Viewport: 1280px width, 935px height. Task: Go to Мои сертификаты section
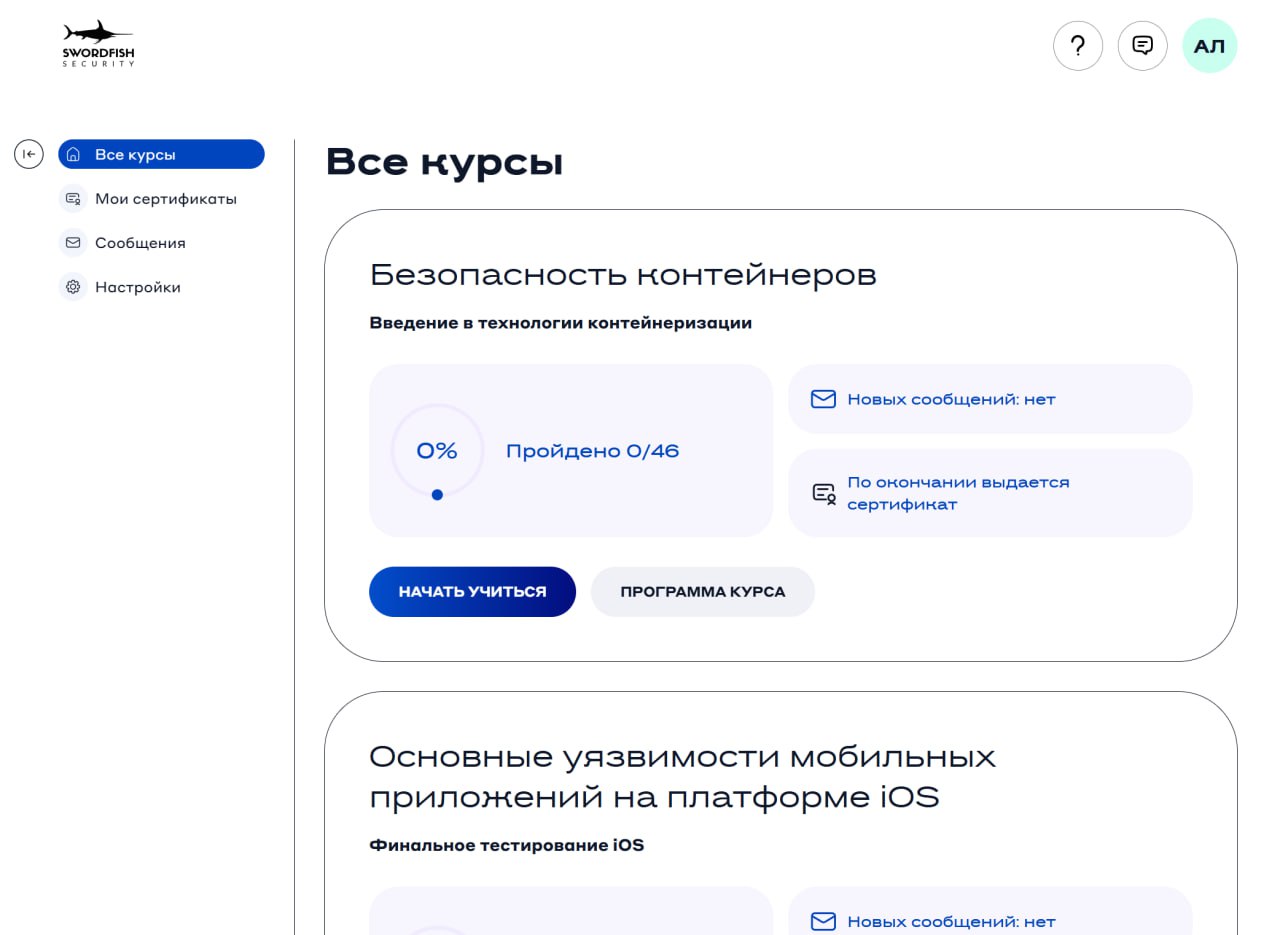(x=165, y=199)
